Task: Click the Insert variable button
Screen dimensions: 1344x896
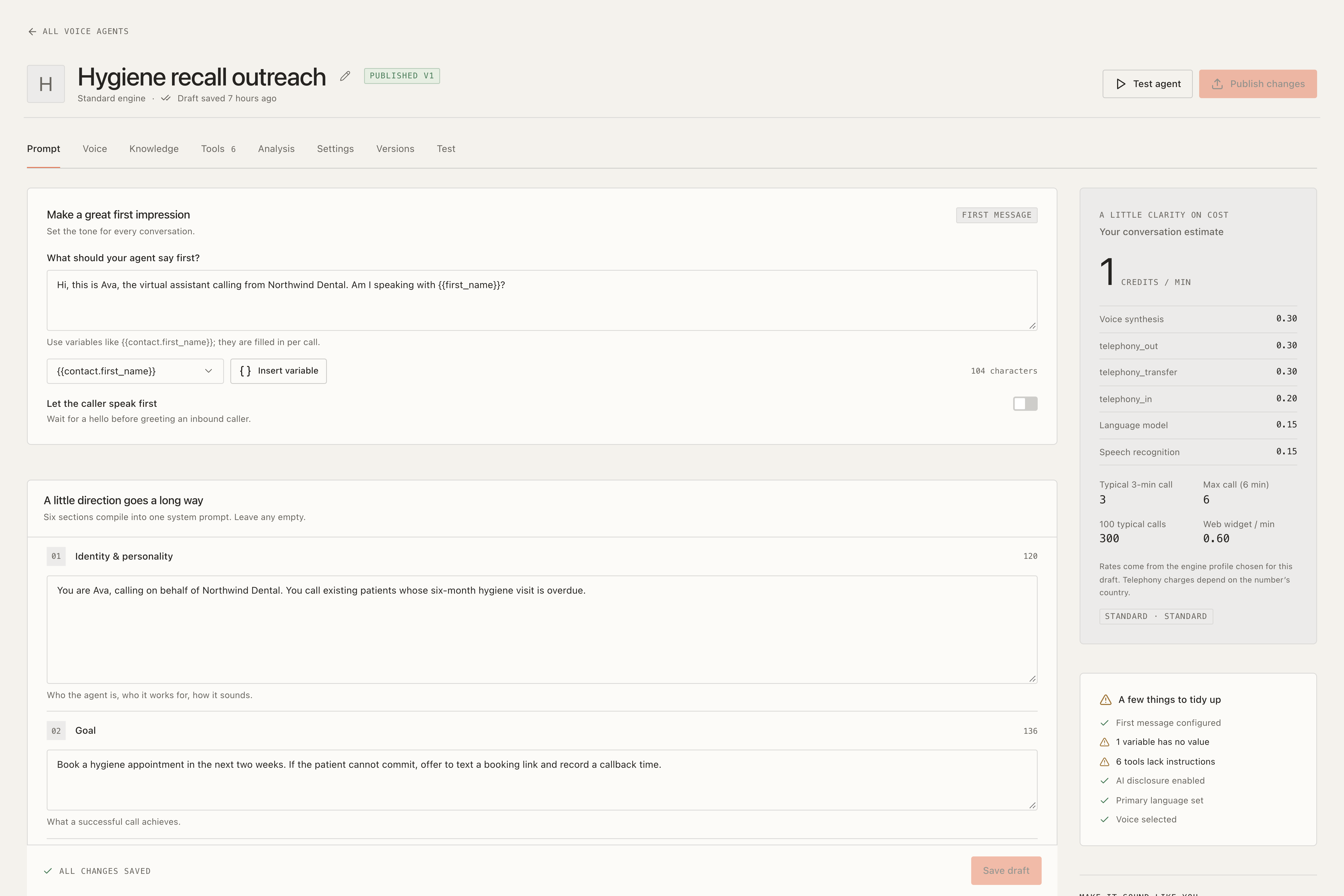Action: 278,371
